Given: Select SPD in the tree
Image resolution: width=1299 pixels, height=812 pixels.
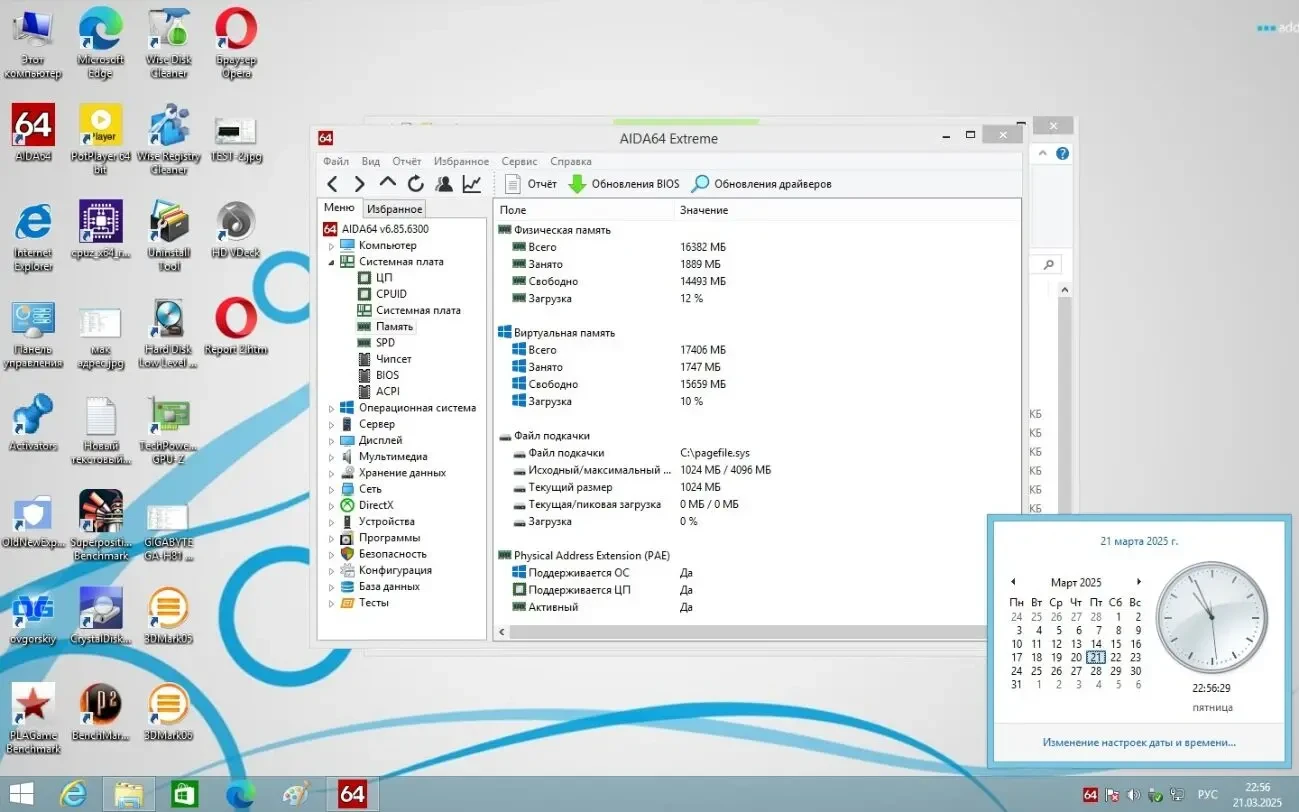Looking at the screenshot, I should click(x=385, y=343).
